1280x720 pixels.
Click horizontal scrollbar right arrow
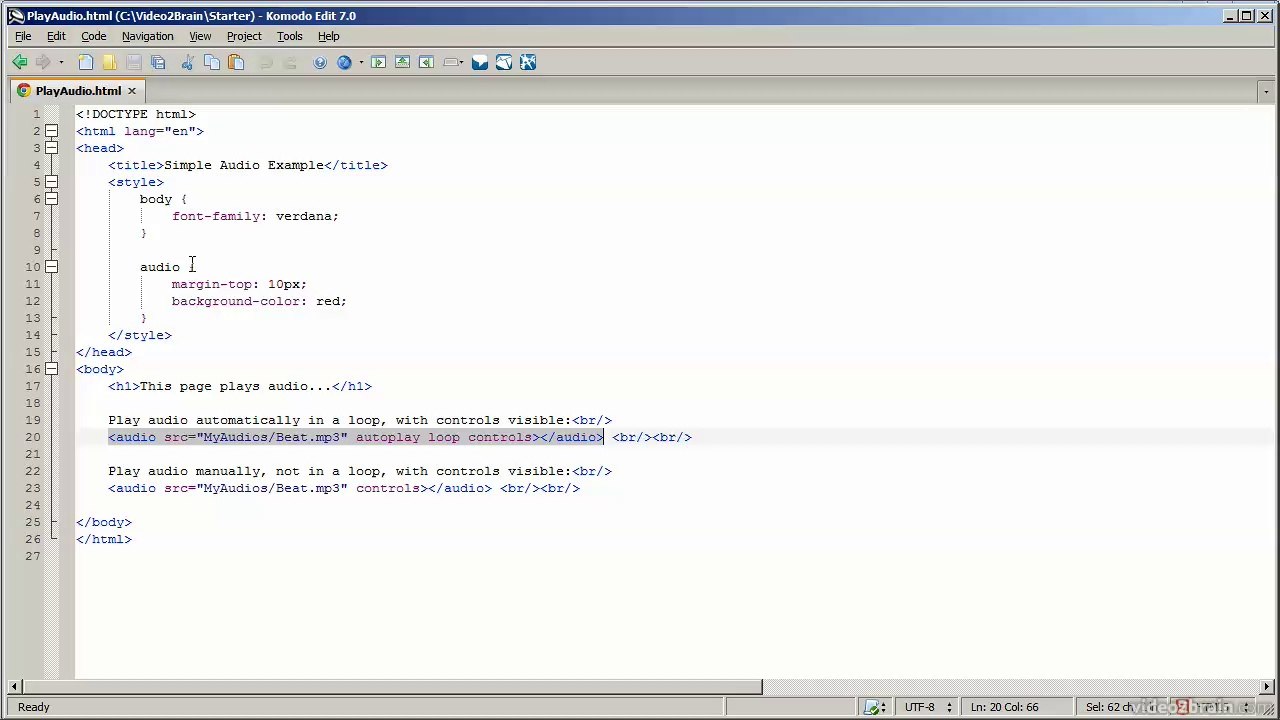[1266, 687]
